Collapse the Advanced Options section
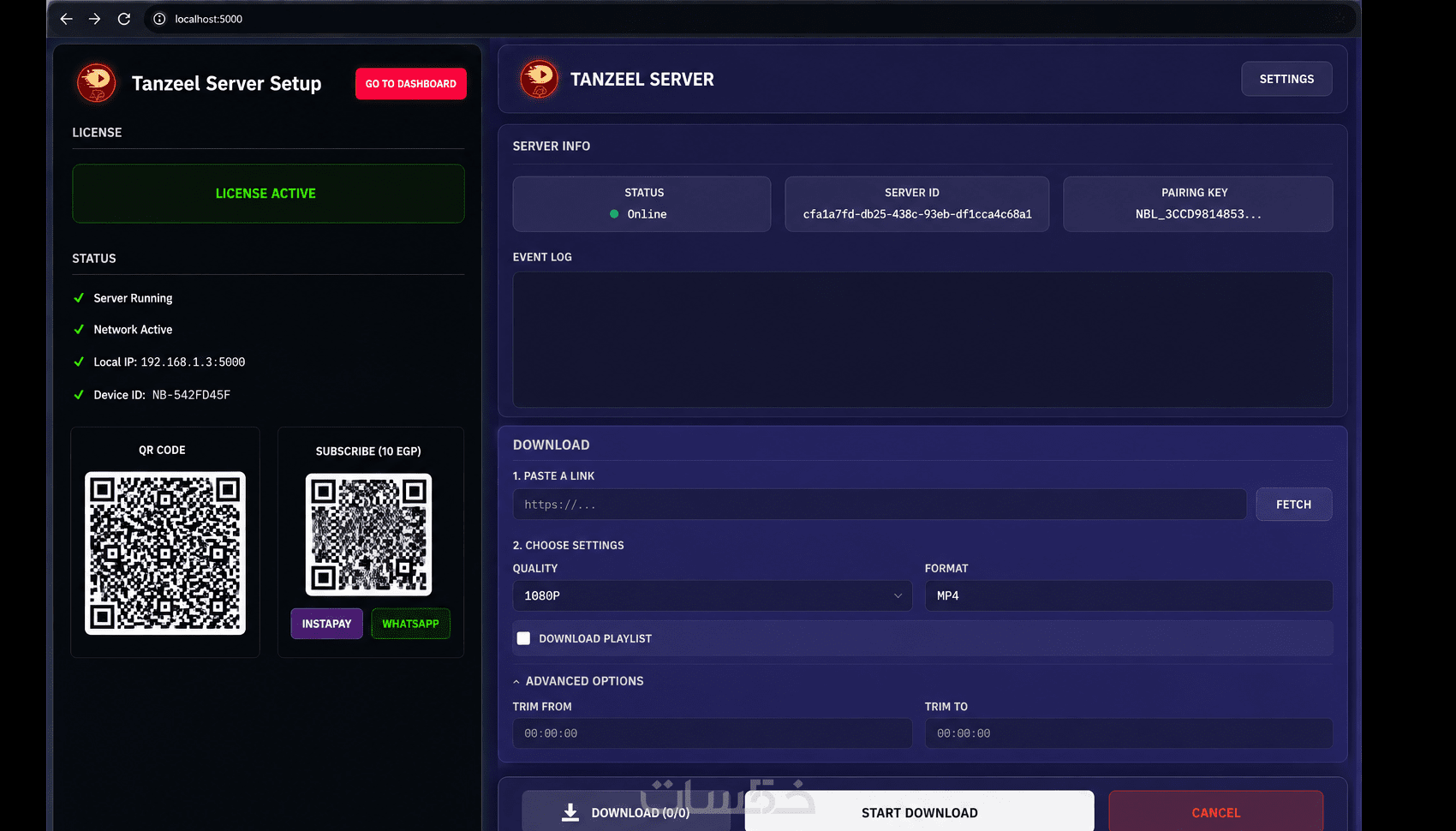Screen dimensions: 1456x831 [578, 681]
